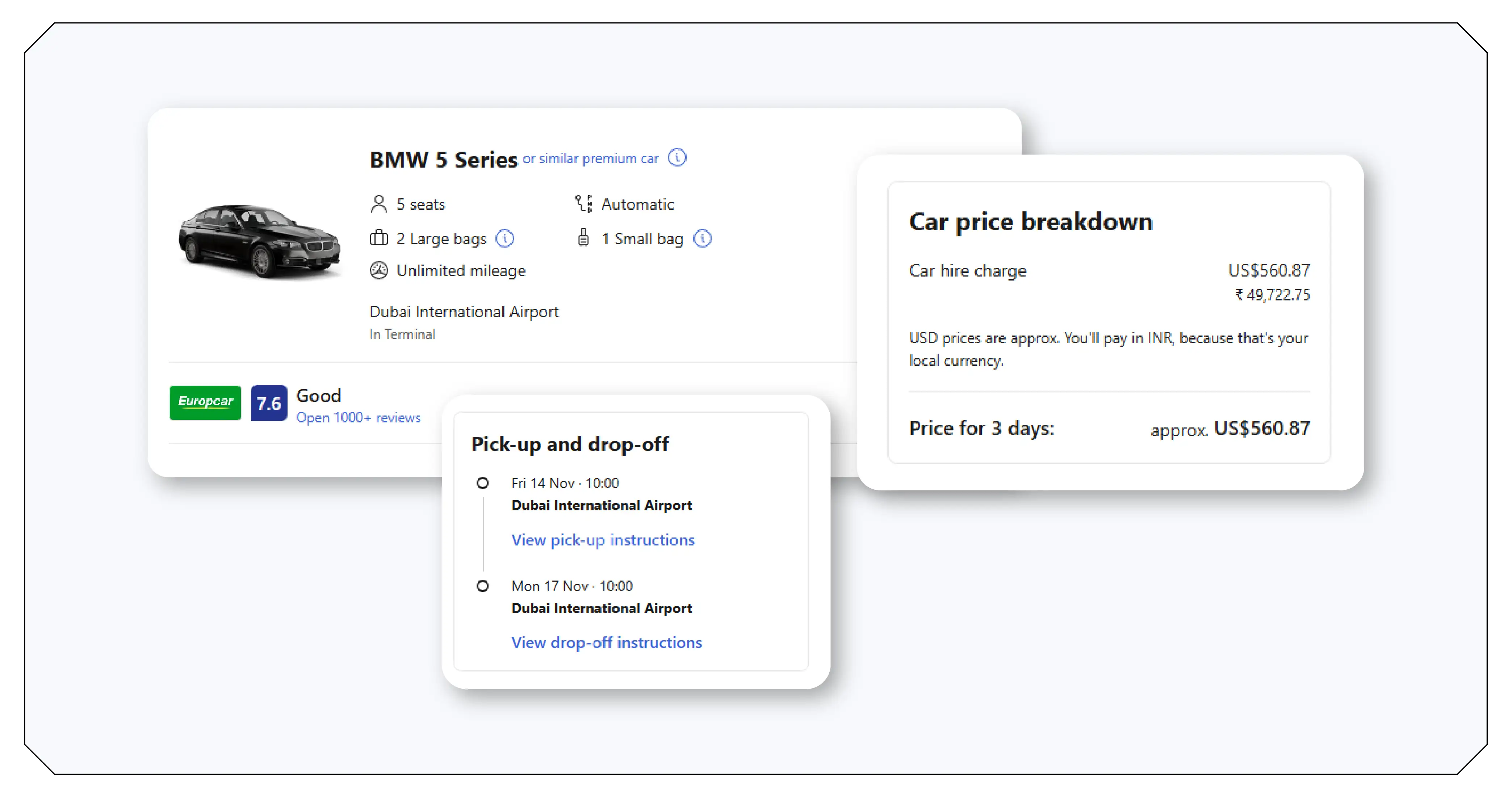Click 'View pick-up instructions'
This screenshot has width=1512, height=797.
point(603,540)
